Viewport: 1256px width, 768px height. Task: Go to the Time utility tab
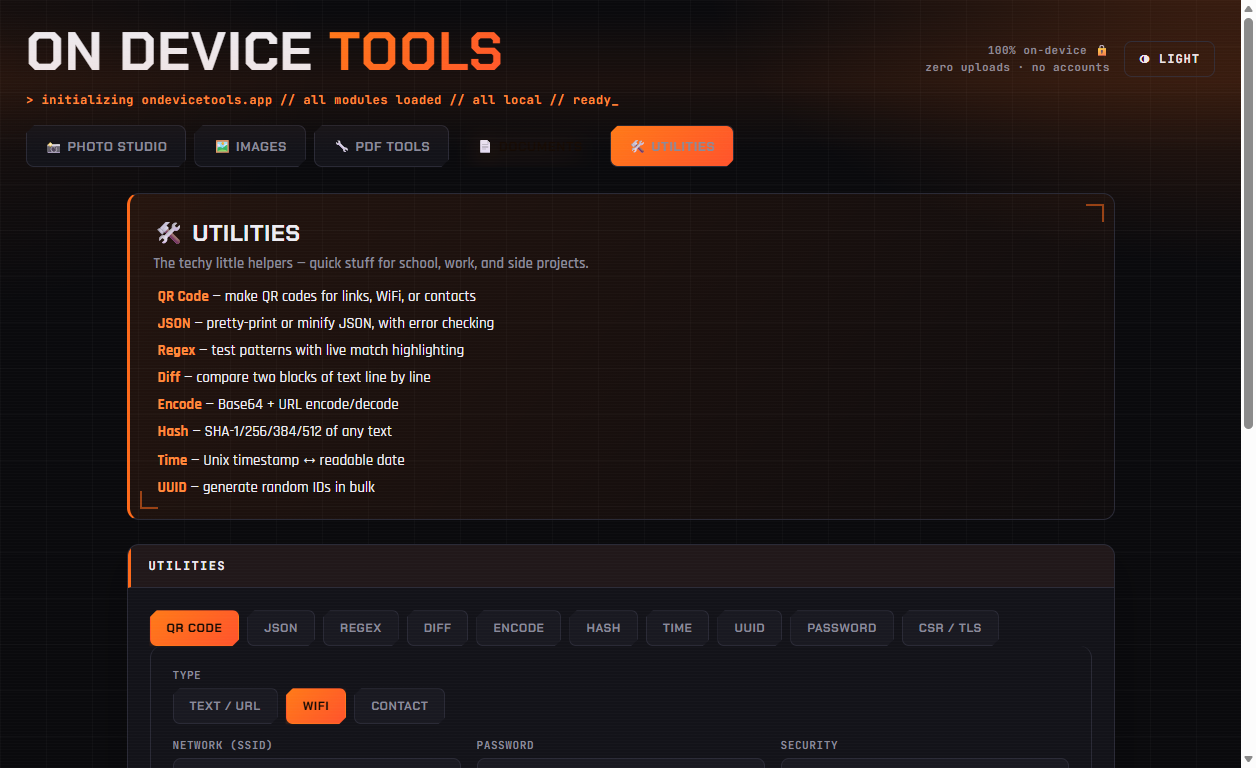[x=677, y=628]
